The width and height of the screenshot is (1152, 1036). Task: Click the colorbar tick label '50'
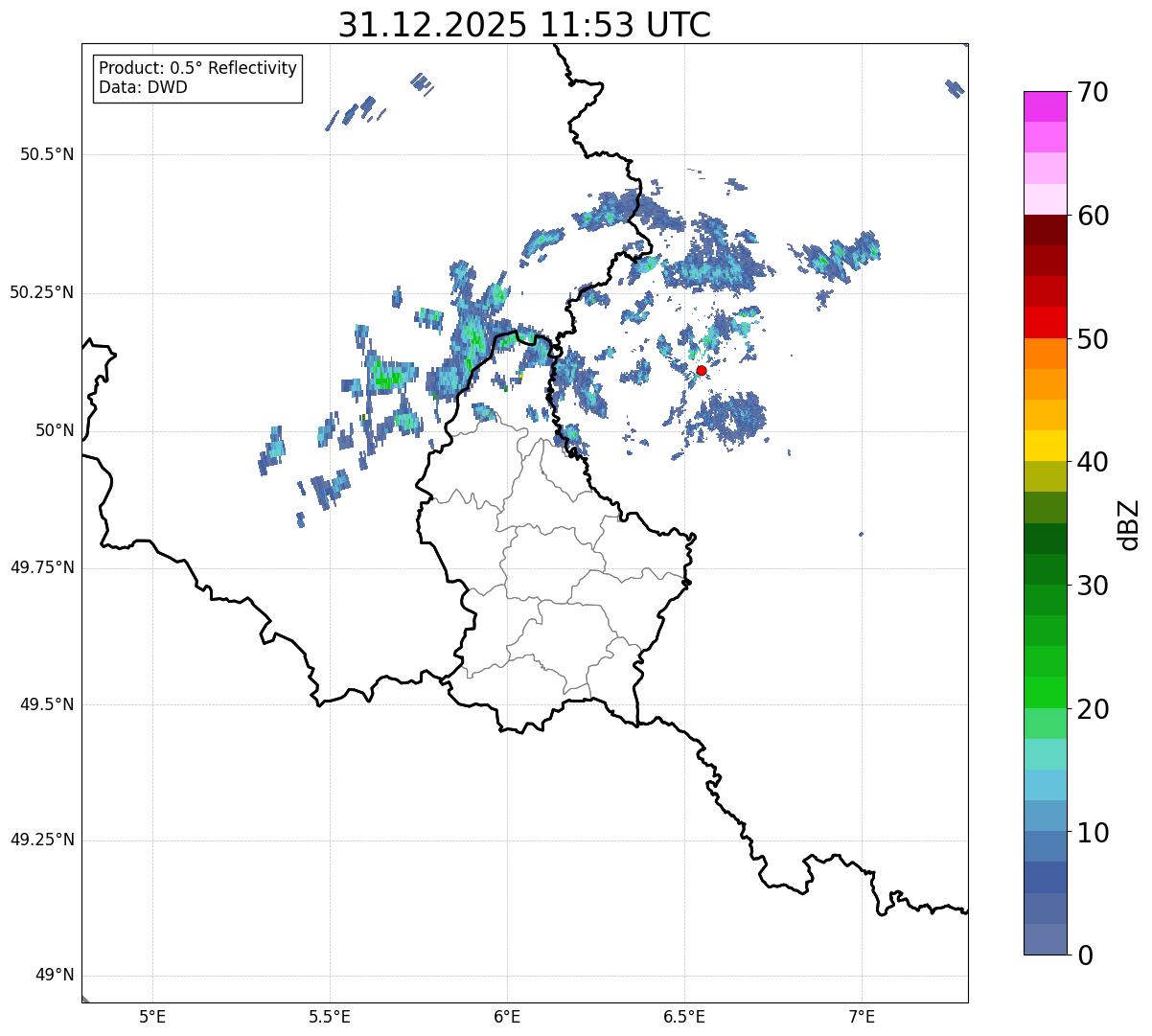(x=1093, y=339)
